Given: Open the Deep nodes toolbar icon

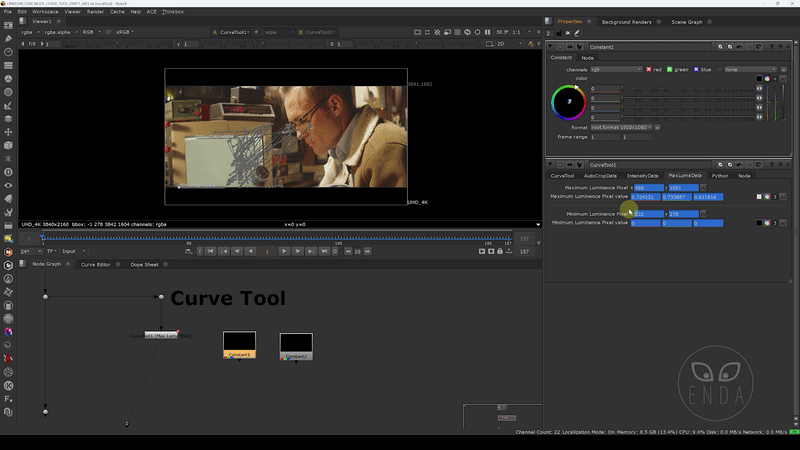Looking at the screenshot, I should click(8, 172).
